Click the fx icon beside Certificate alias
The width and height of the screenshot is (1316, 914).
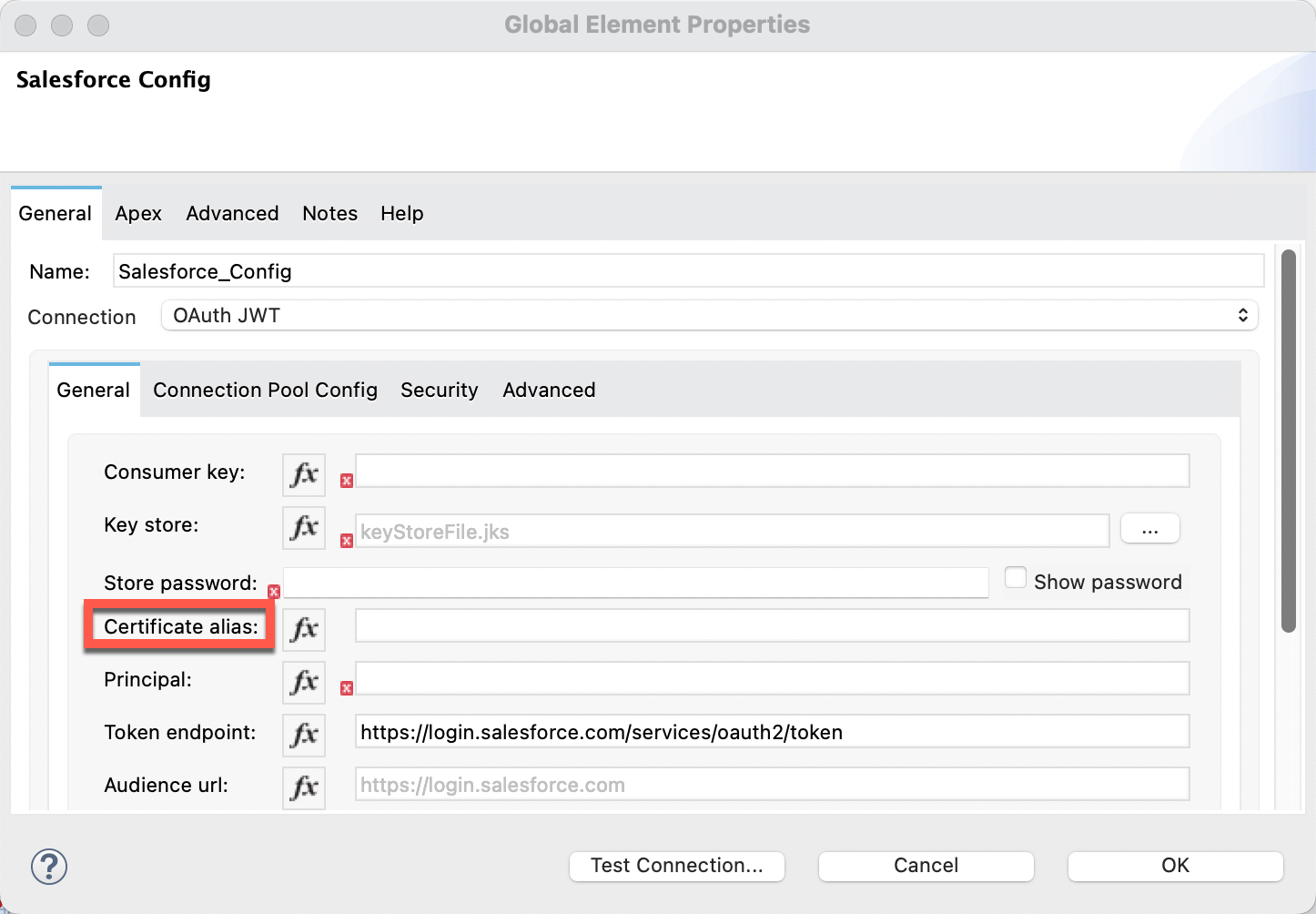pos(304,629)
